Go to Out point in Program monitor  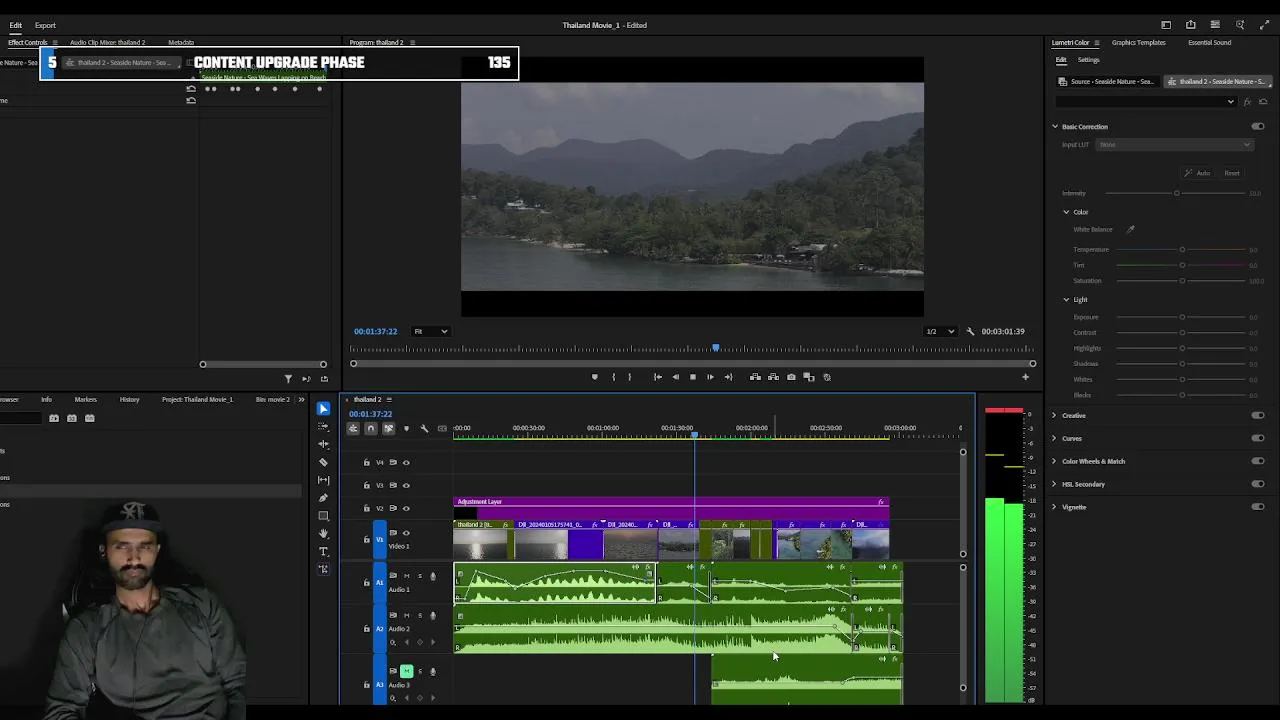[728, 377]
